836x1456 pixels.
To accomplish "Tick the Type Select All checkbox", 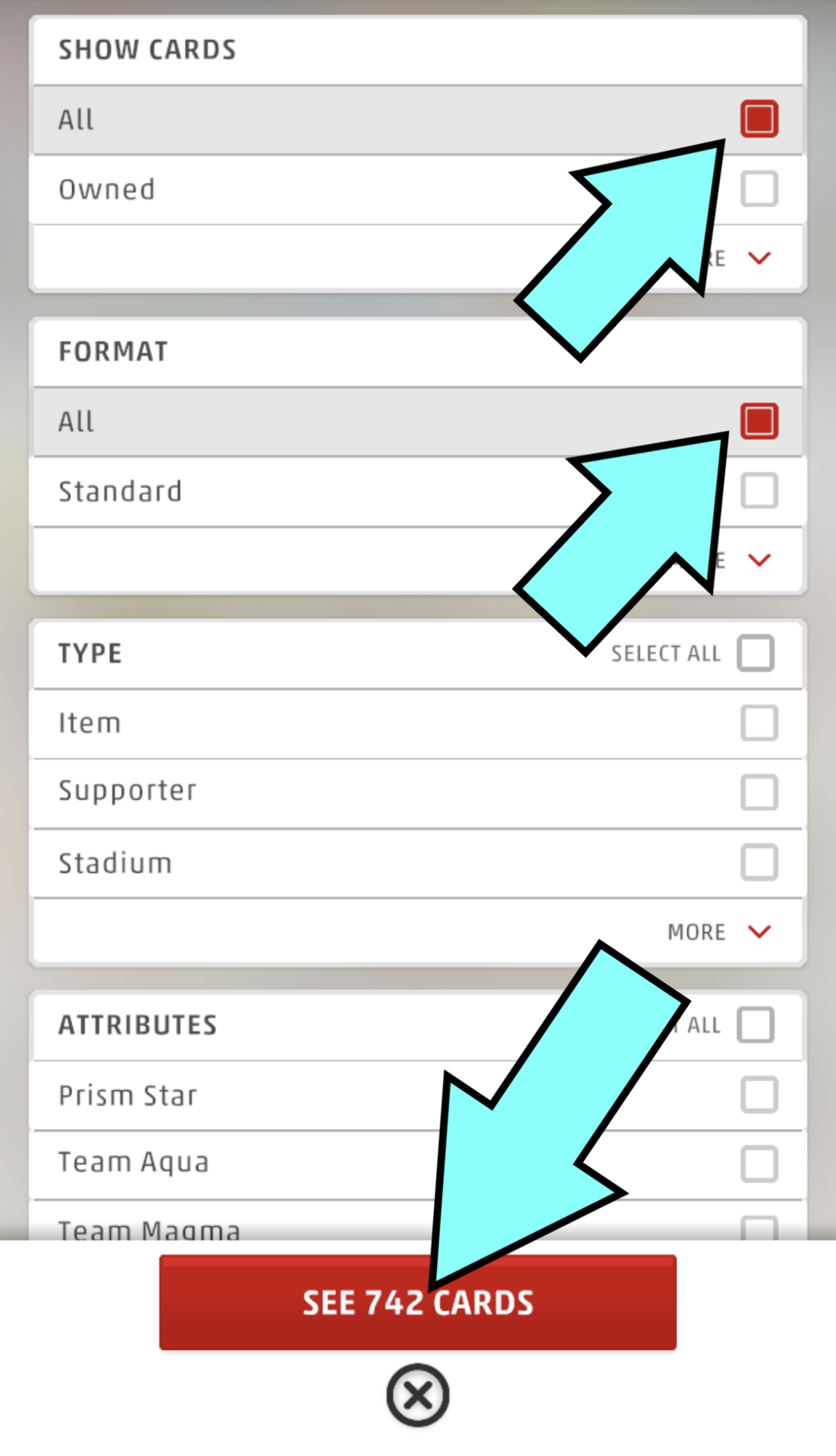I will click(x=756, y=653).
